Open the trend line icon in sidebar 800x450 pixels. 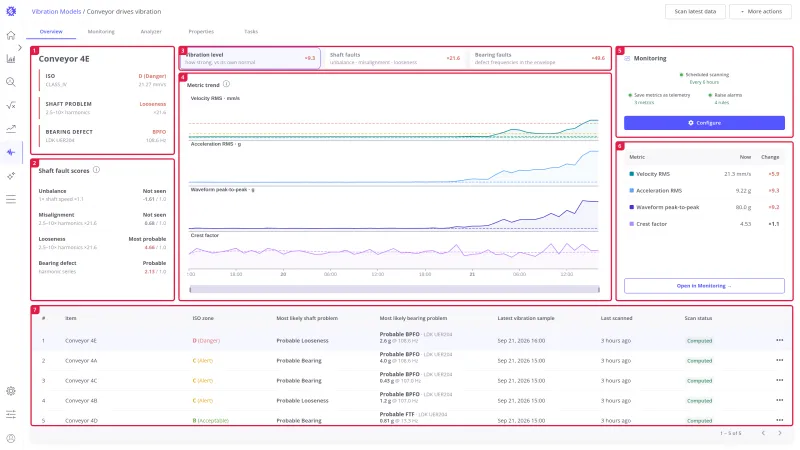click(x=11, y=129)
